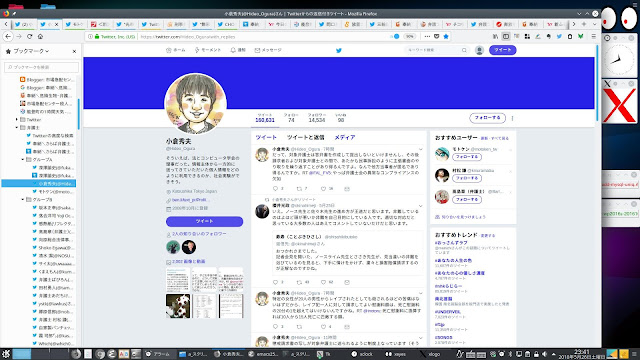The height and width of the screenshot is (360, 640).
Task: Open the Firefox Library icon
Action: (496, 36)
